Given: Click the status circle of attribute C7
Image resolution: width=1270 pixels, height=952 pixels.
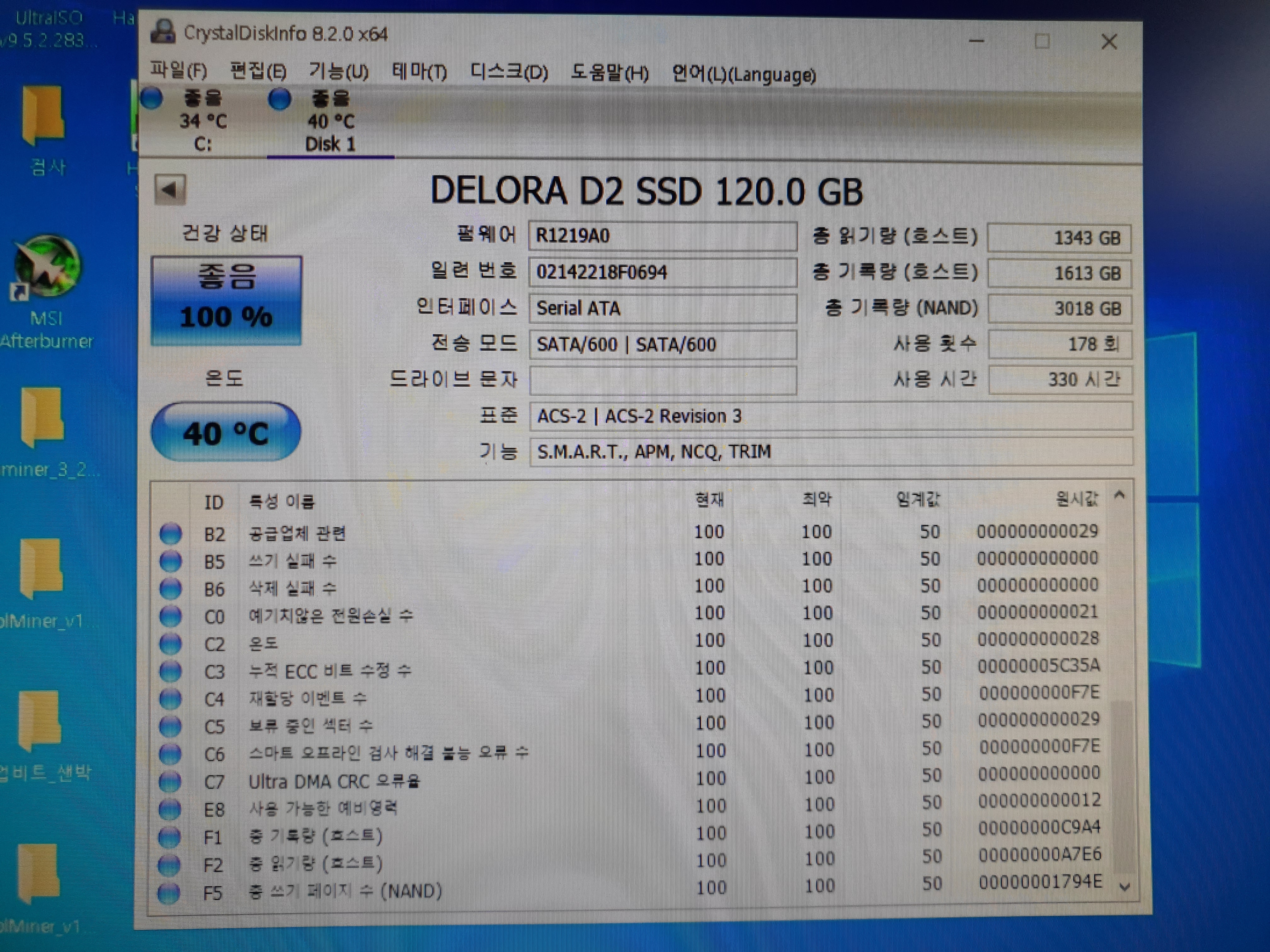Looking at the screenshot, I should 170,781.
